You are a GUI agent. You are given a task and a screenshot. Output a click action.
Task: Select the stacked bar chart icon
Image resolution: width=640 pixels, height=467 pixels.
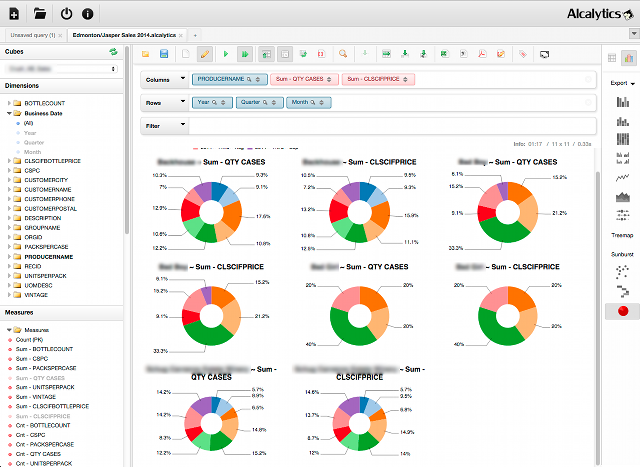tap(622, 121)
